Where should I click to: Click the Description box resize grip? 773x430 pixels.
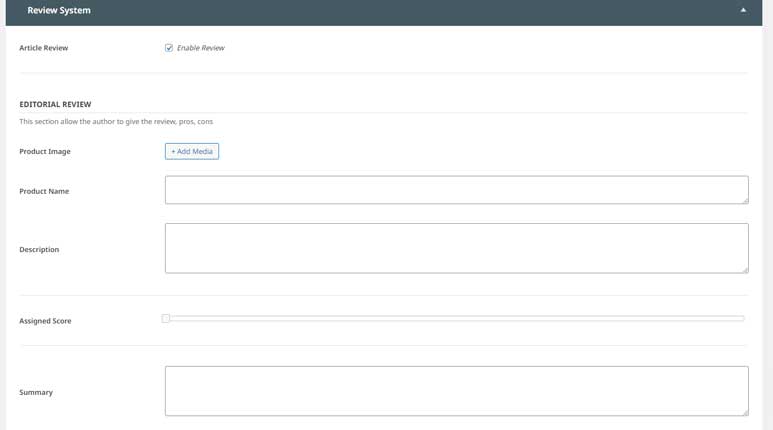(x=744, y=269)
